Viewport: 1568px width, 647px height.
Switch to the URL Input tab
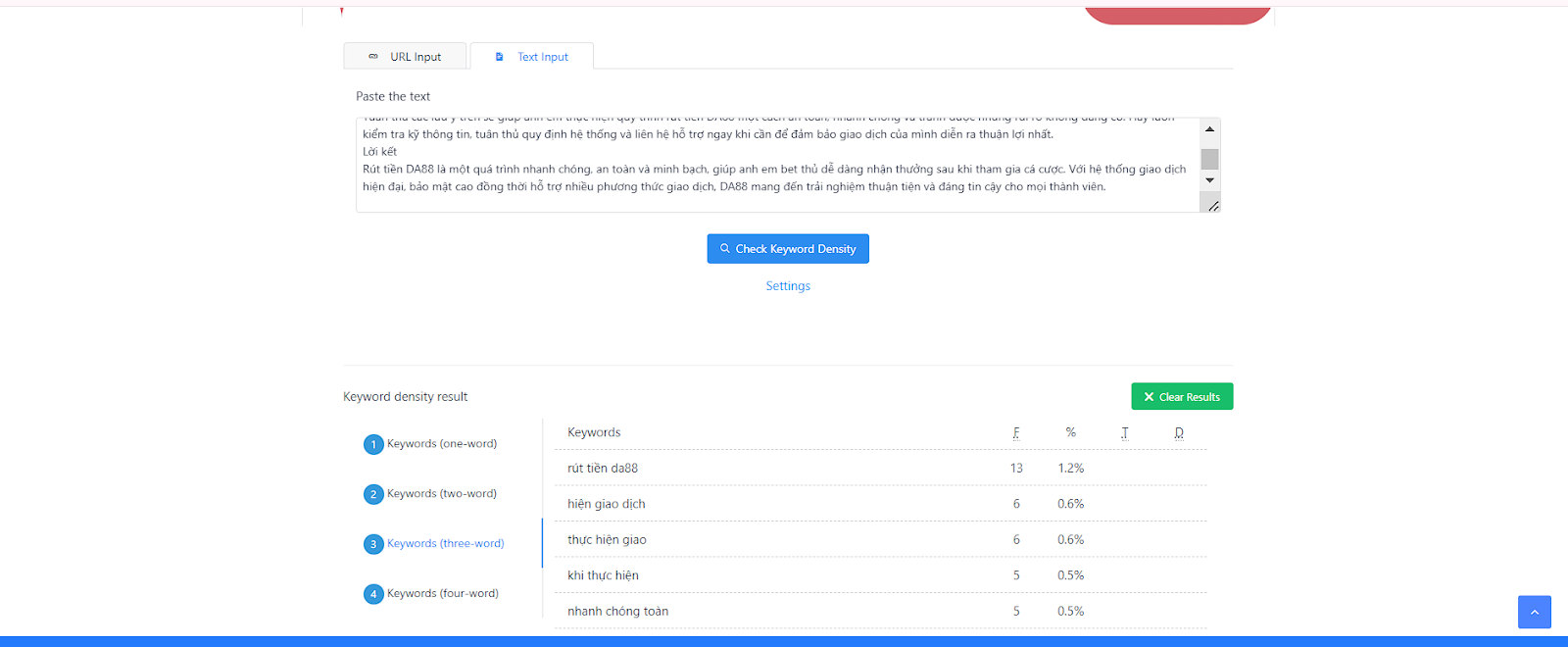[406, 57]
